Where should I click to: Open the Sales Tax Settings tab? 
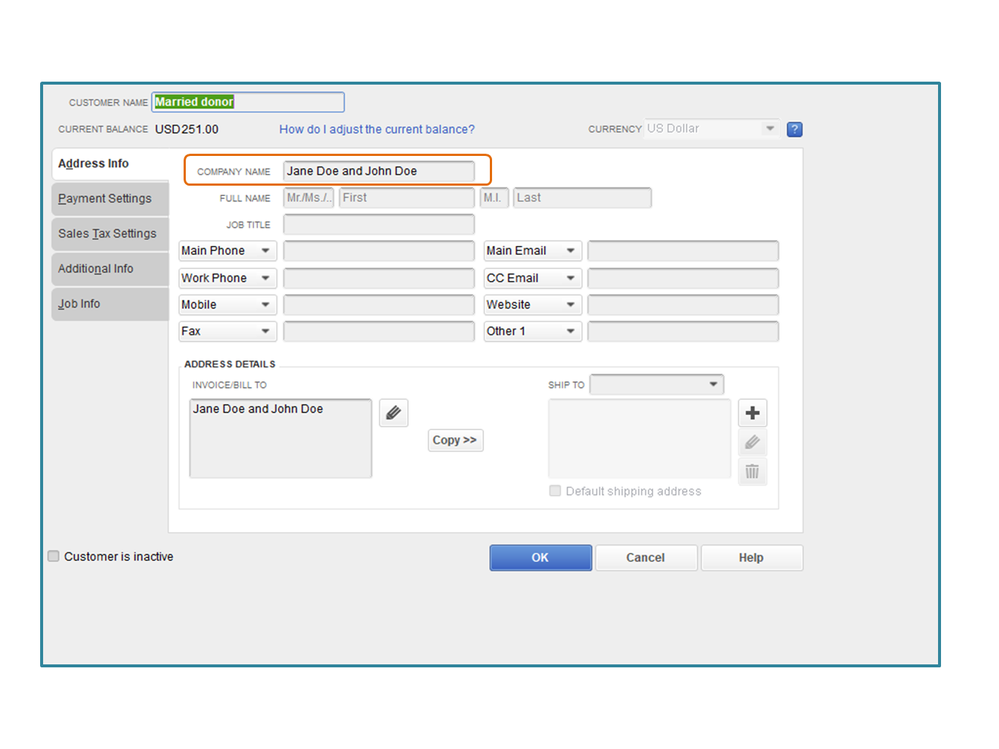tap(110, 234)
